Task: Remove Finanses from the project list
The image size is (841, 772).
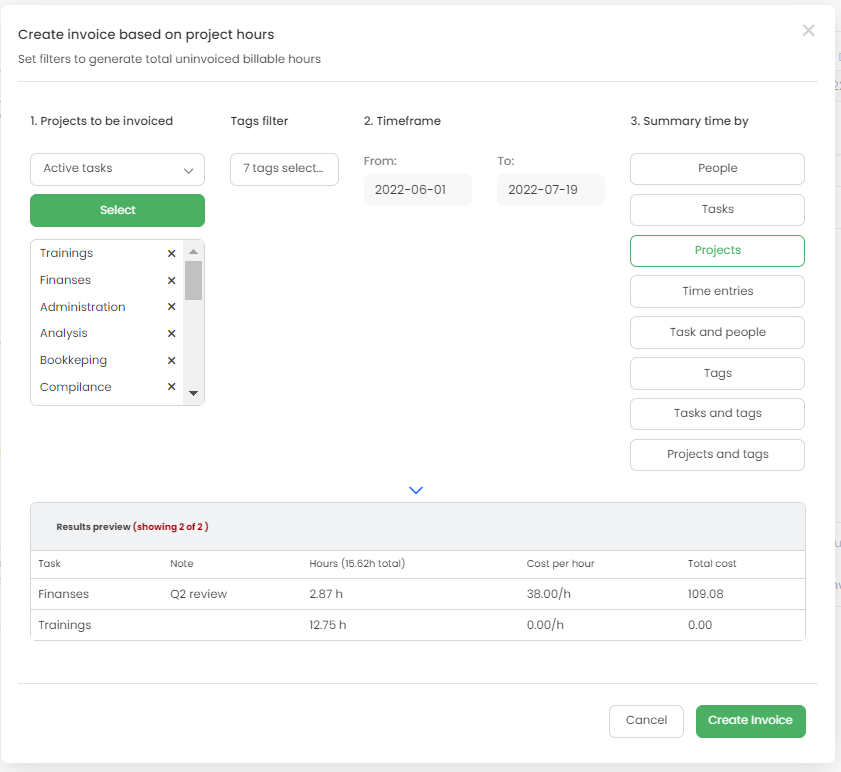Action: [171, 281]
